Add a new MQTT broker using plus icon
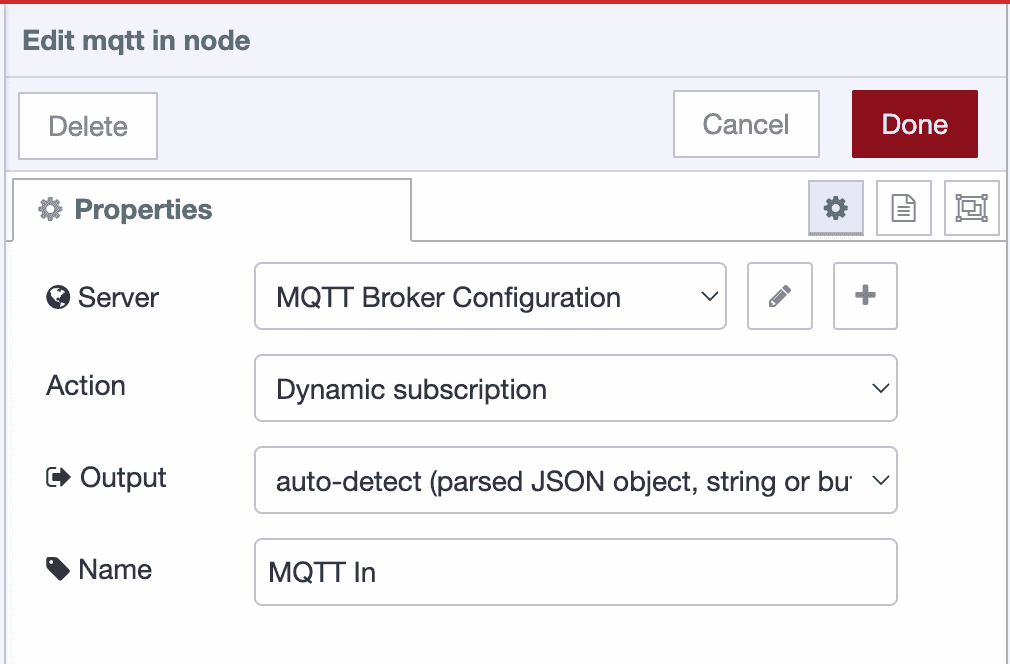The image size is (1010, 664). [864, 296]
